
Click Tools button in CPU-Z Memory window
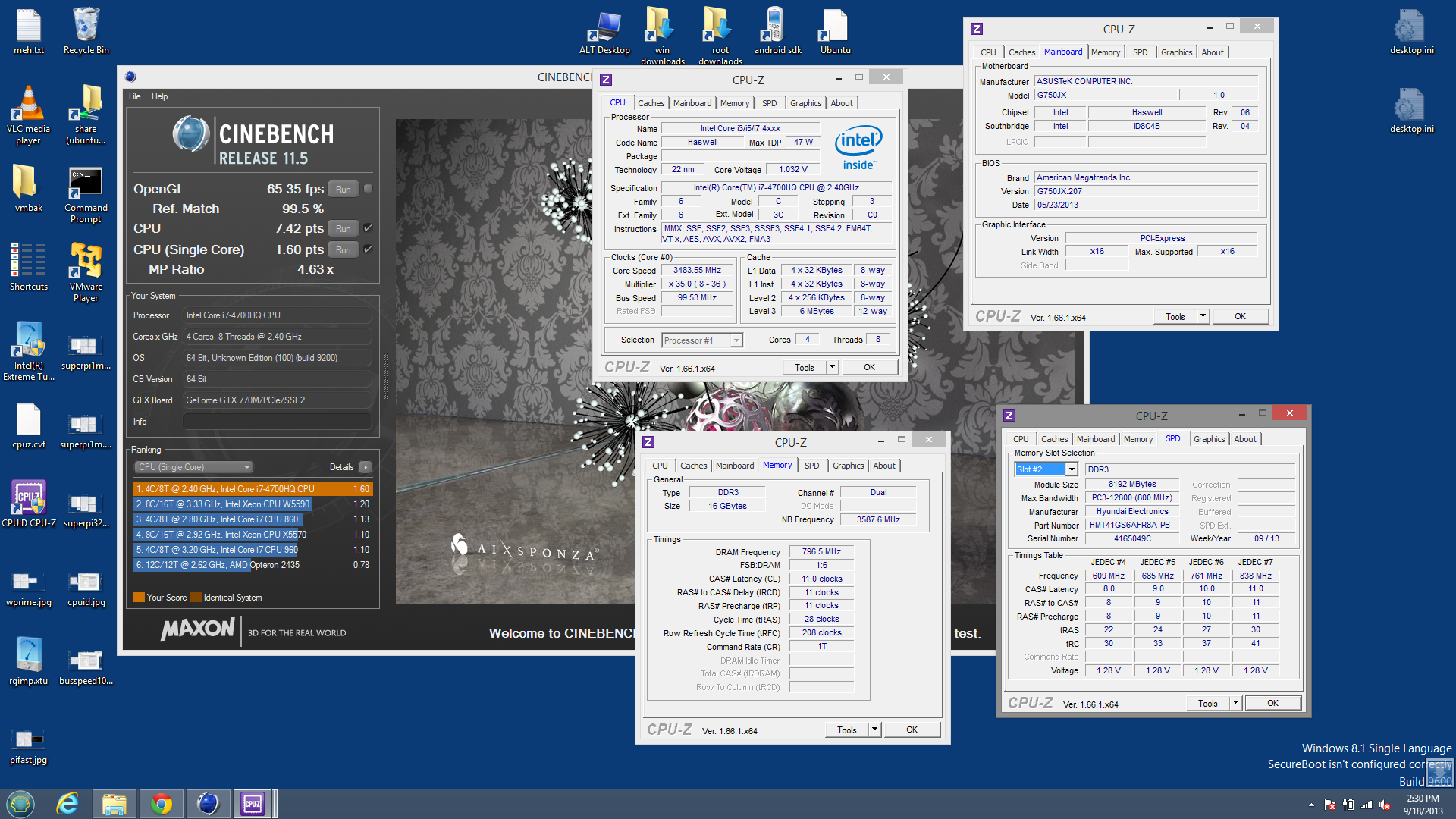click(846, 730)
